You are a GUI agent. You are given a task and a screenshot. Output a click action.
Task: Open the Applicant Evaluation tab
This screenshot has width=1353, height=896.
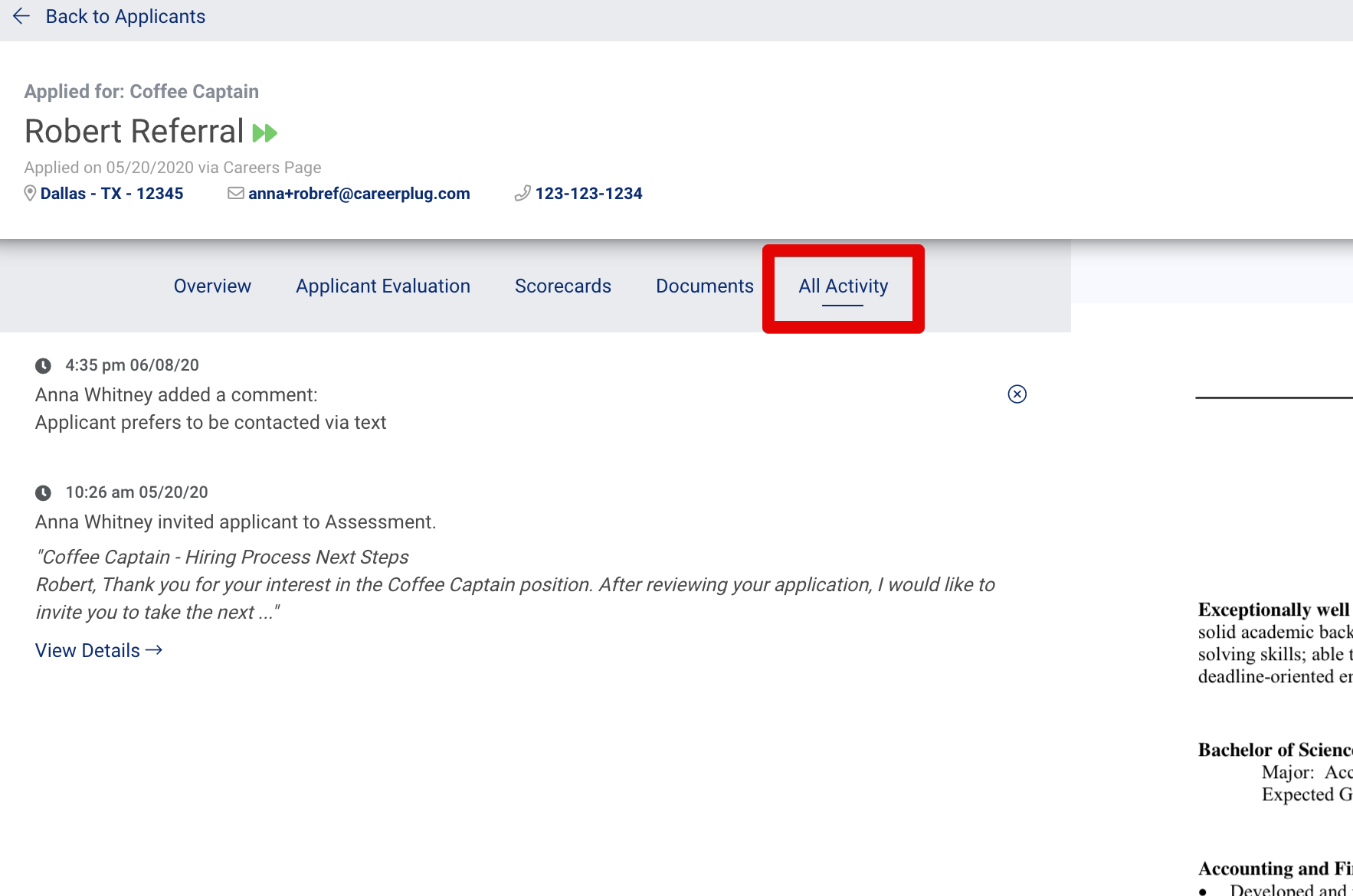pos(383,286)
